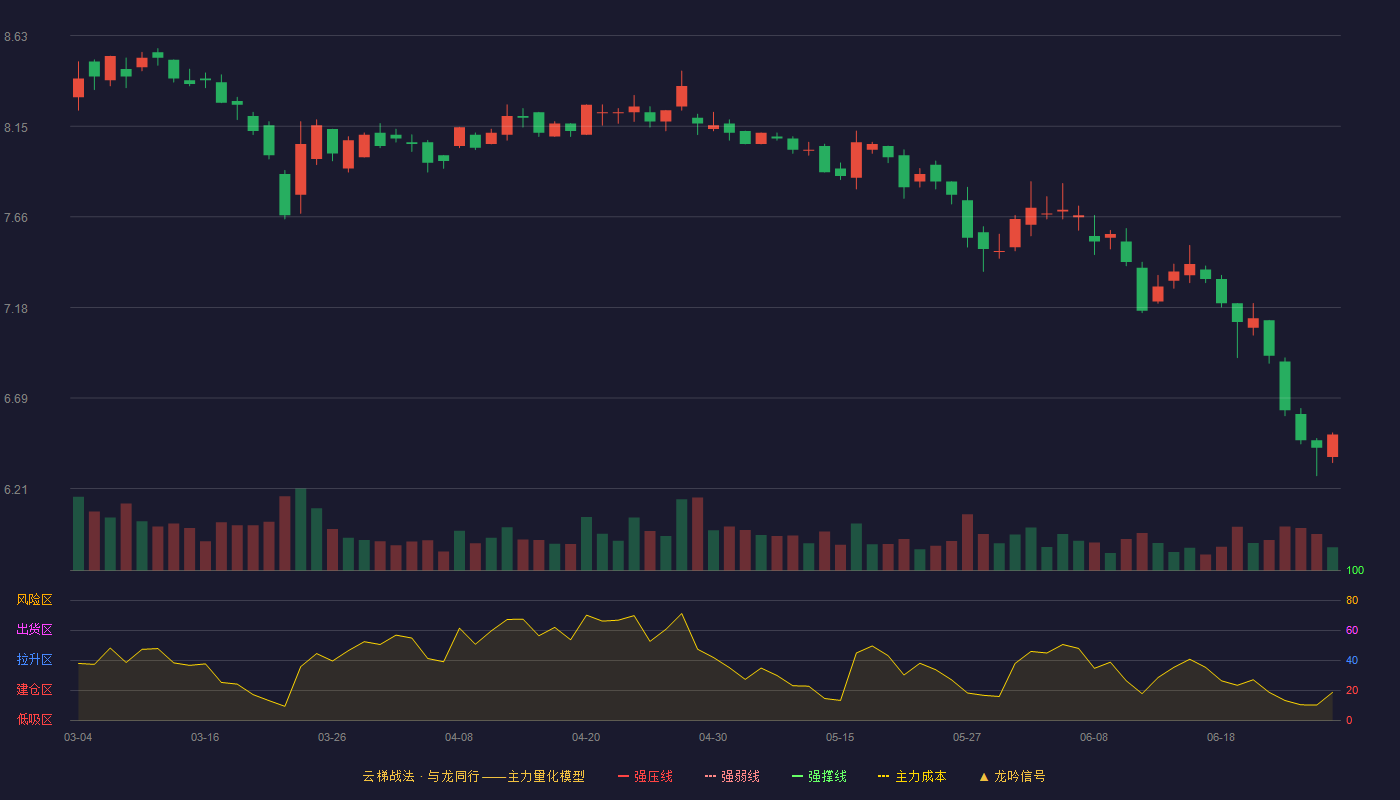Click the 6.21 price axis label

pos(16,490)
